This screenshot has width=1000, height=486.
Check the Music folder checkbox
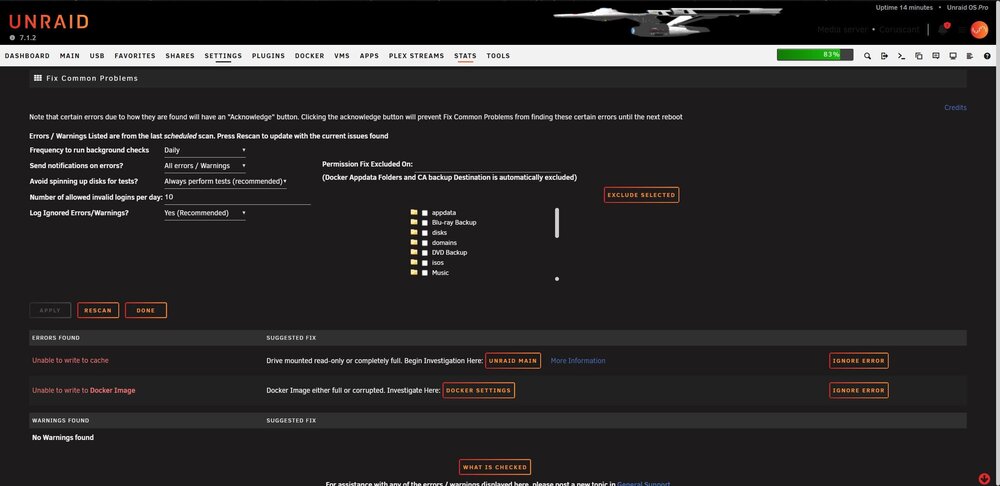425,273
